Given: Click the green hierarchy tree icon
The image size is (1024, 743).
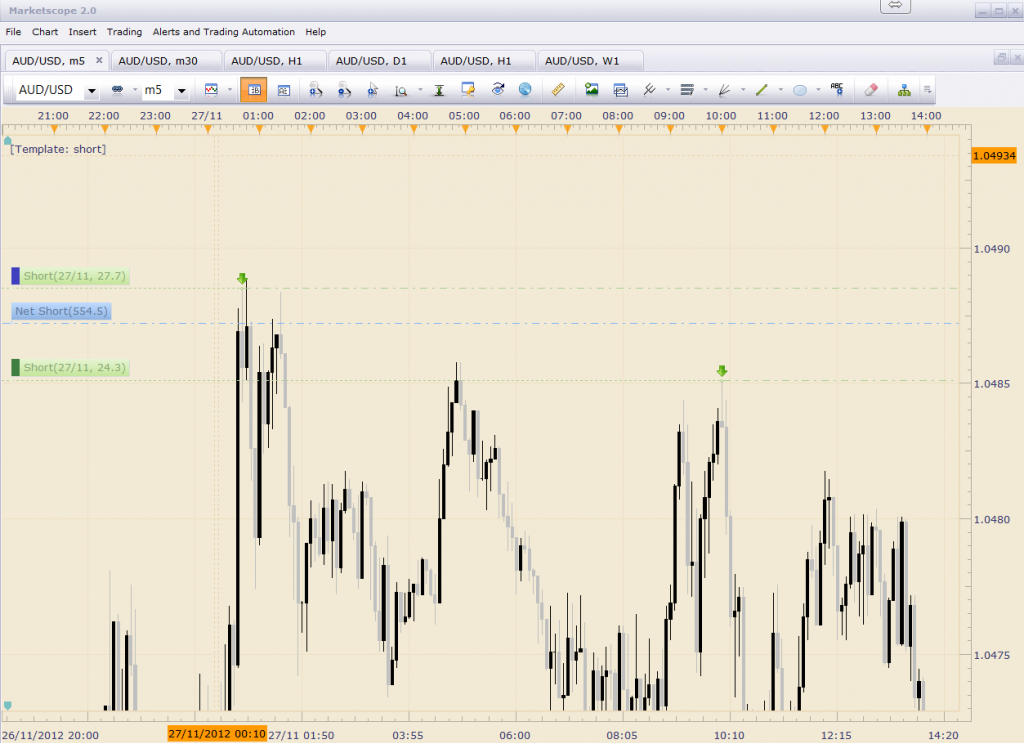Looking at the screenshot, I should coord(904,90).
